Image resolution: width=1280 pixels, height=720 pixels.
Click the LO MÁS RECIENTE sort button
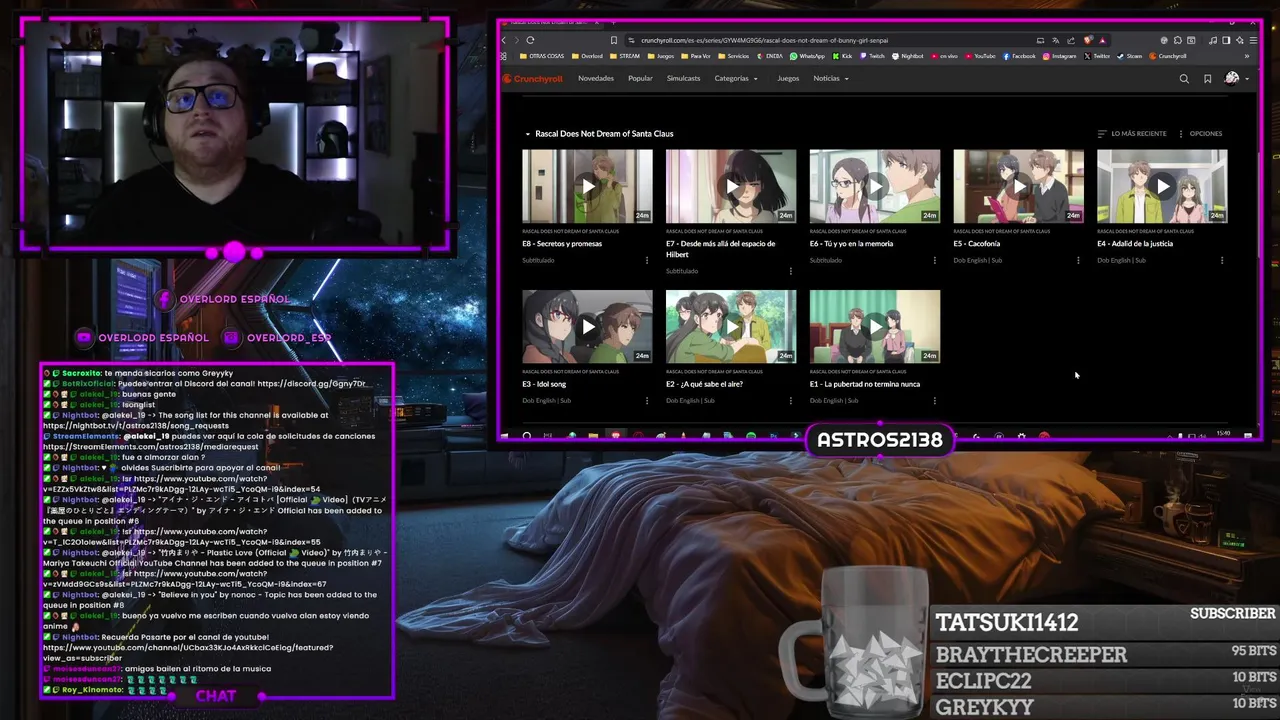[x=1131, y=133]
